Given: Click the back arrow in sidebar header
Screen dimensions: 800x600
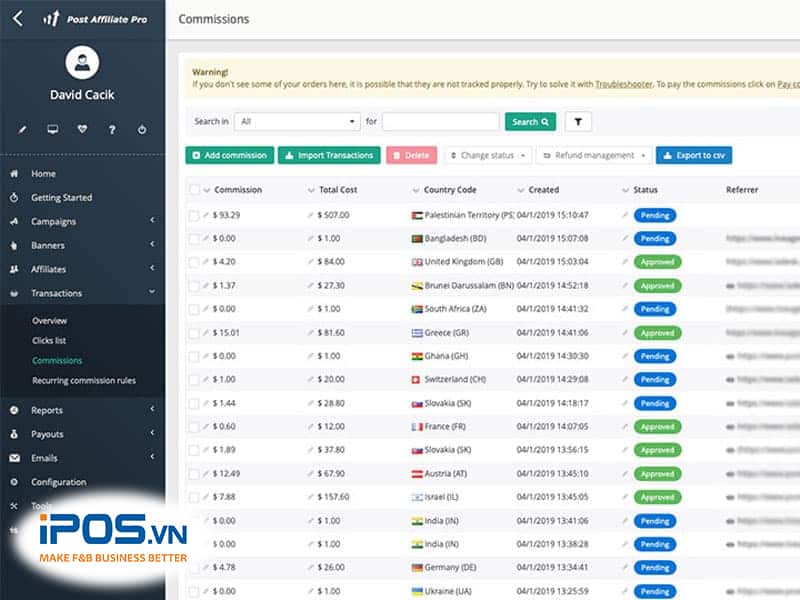Looking at the screenshot, I should click(x=18, y=18).
